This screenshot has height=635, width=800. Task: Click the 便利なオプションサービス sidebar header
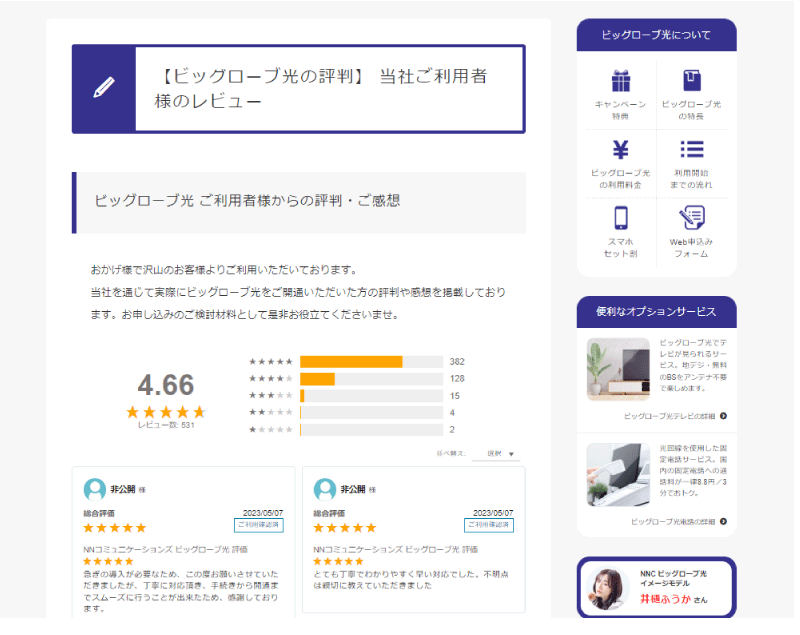point(657,312)
